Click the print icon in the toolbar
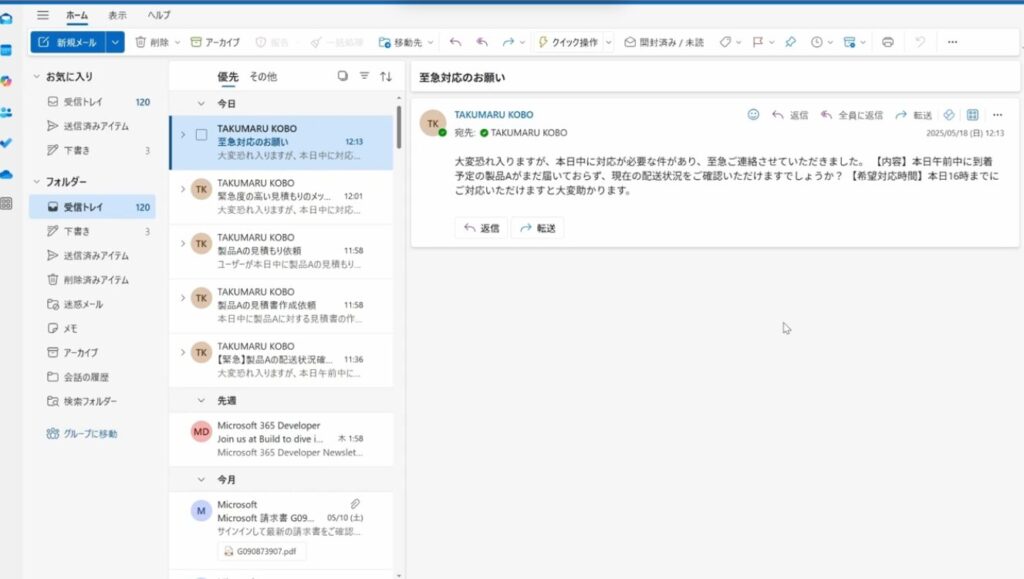Screen dimensions: 1024x579 point(888,42)
